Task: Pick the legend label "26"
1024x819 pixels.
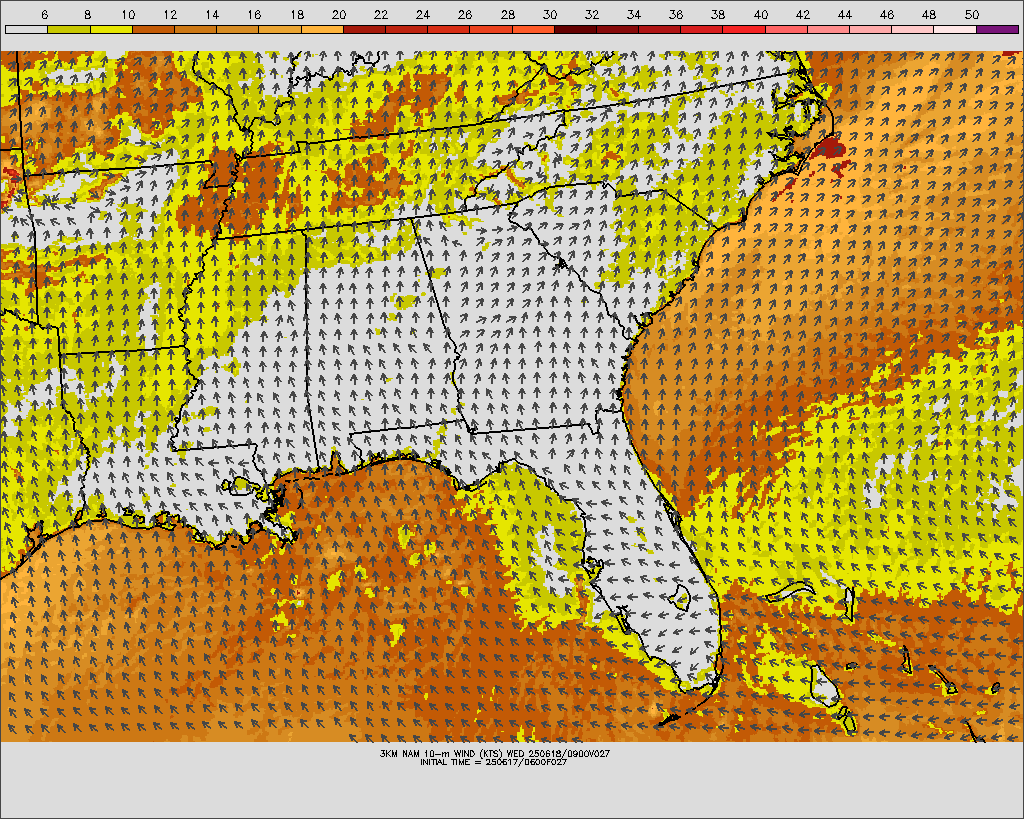Action: point(465,14)
